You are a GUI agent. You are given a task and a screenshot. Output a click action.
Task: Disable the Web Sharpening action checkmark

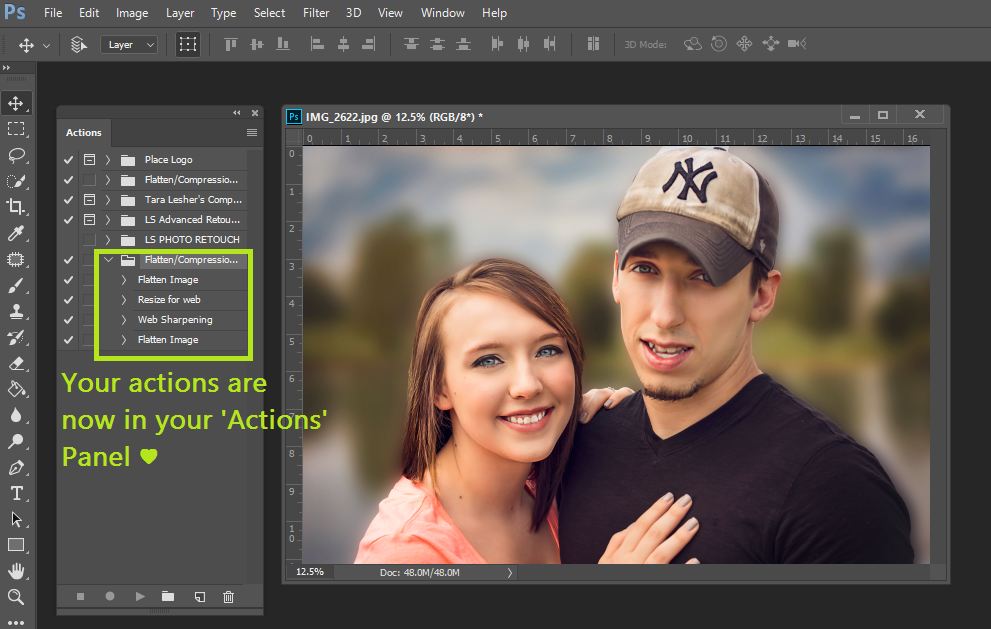click(68, 320)
